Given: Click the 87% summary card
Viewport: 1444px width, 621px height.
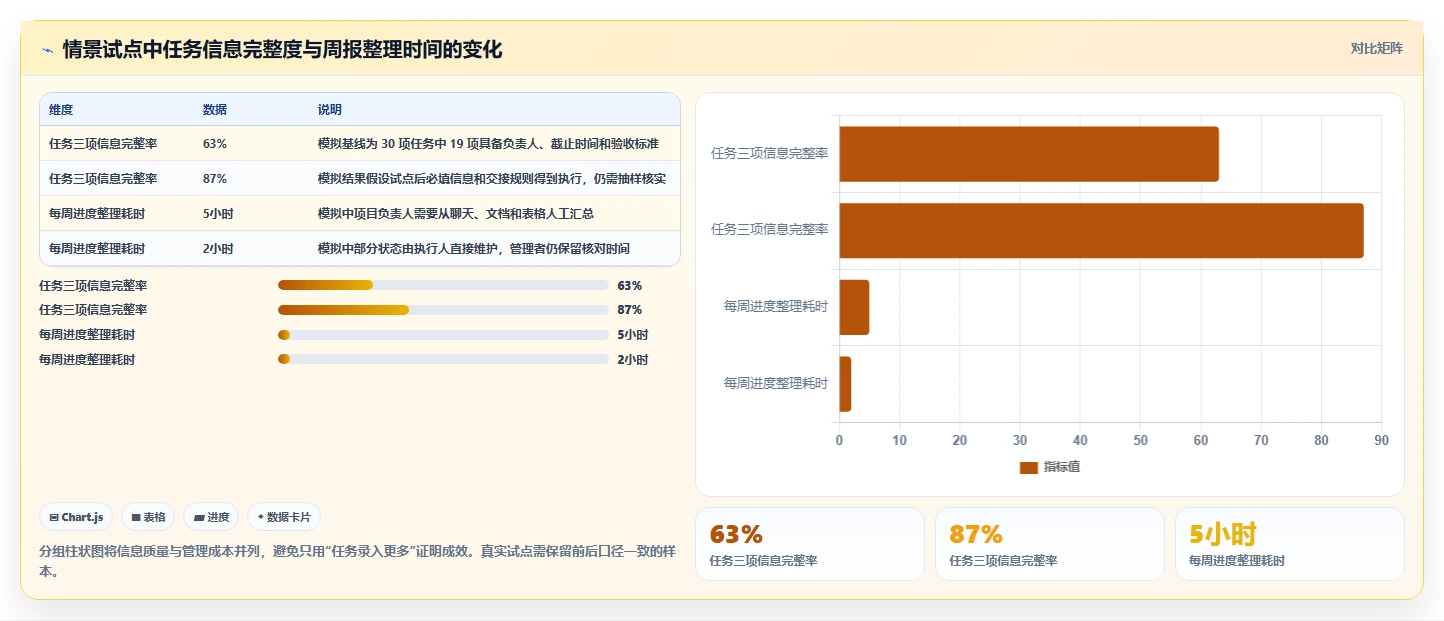Looking at the screenshot, I should pos(1049,544).
